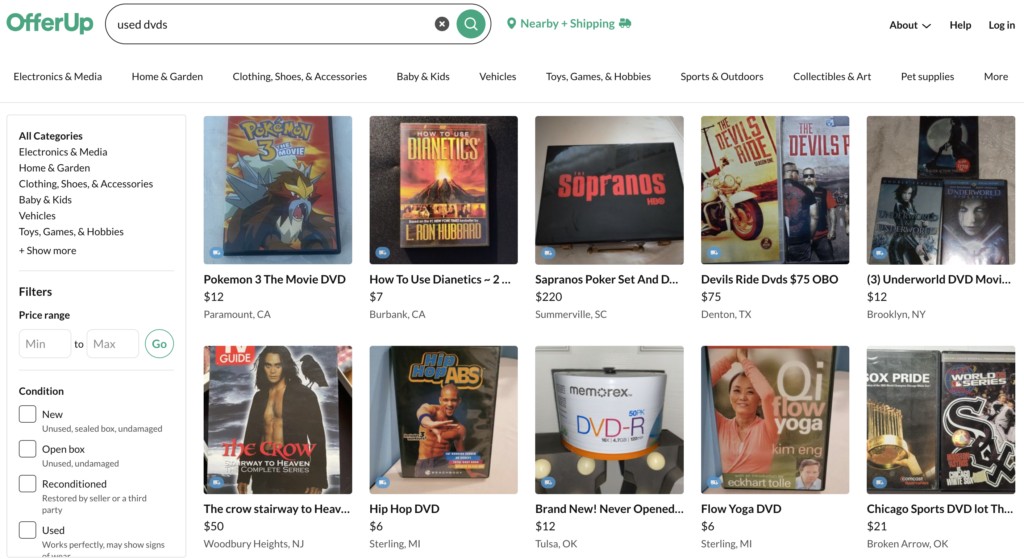1024x559 pixels.
Task: Click the Min price input field
Action: coord(45,343)
